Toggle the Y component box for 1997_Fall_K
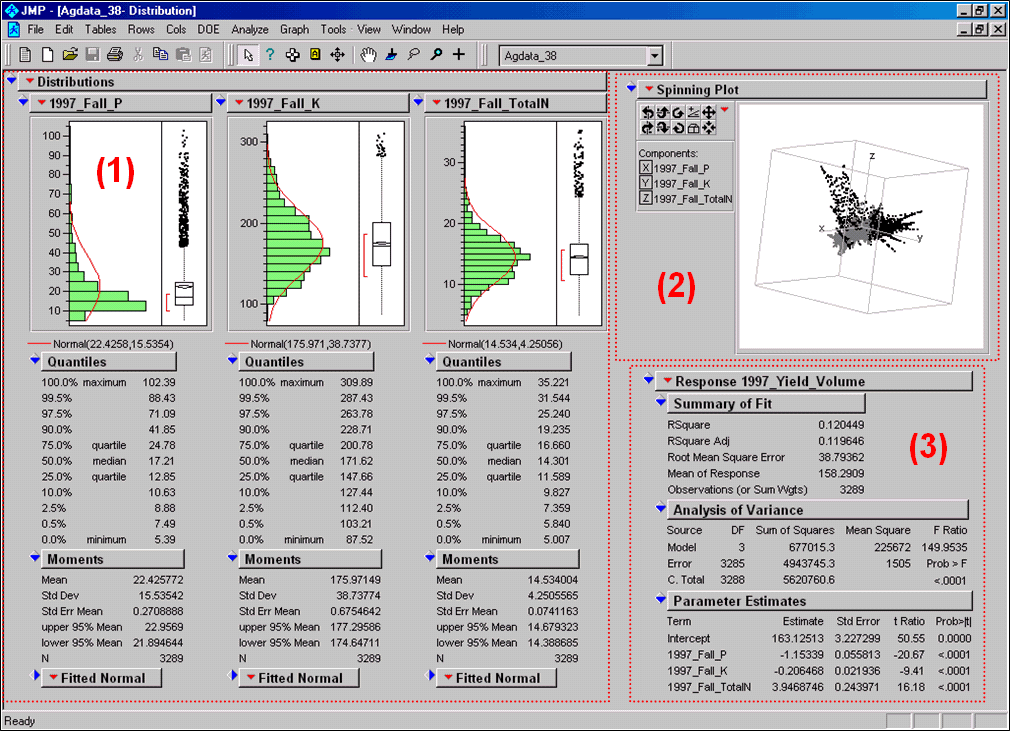The height and width of the screenshot is (731, 1010). tap(645, 183)
